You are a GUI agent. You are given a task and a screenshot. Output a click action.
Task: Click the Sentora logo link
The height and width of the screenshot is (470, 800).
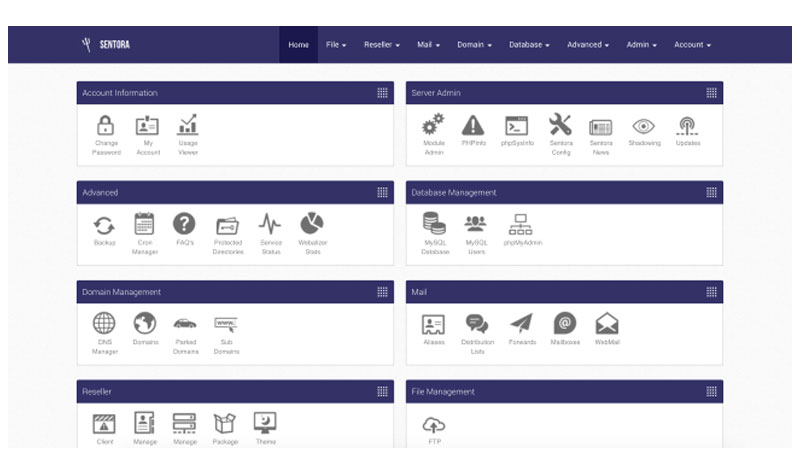coord(106,45)
